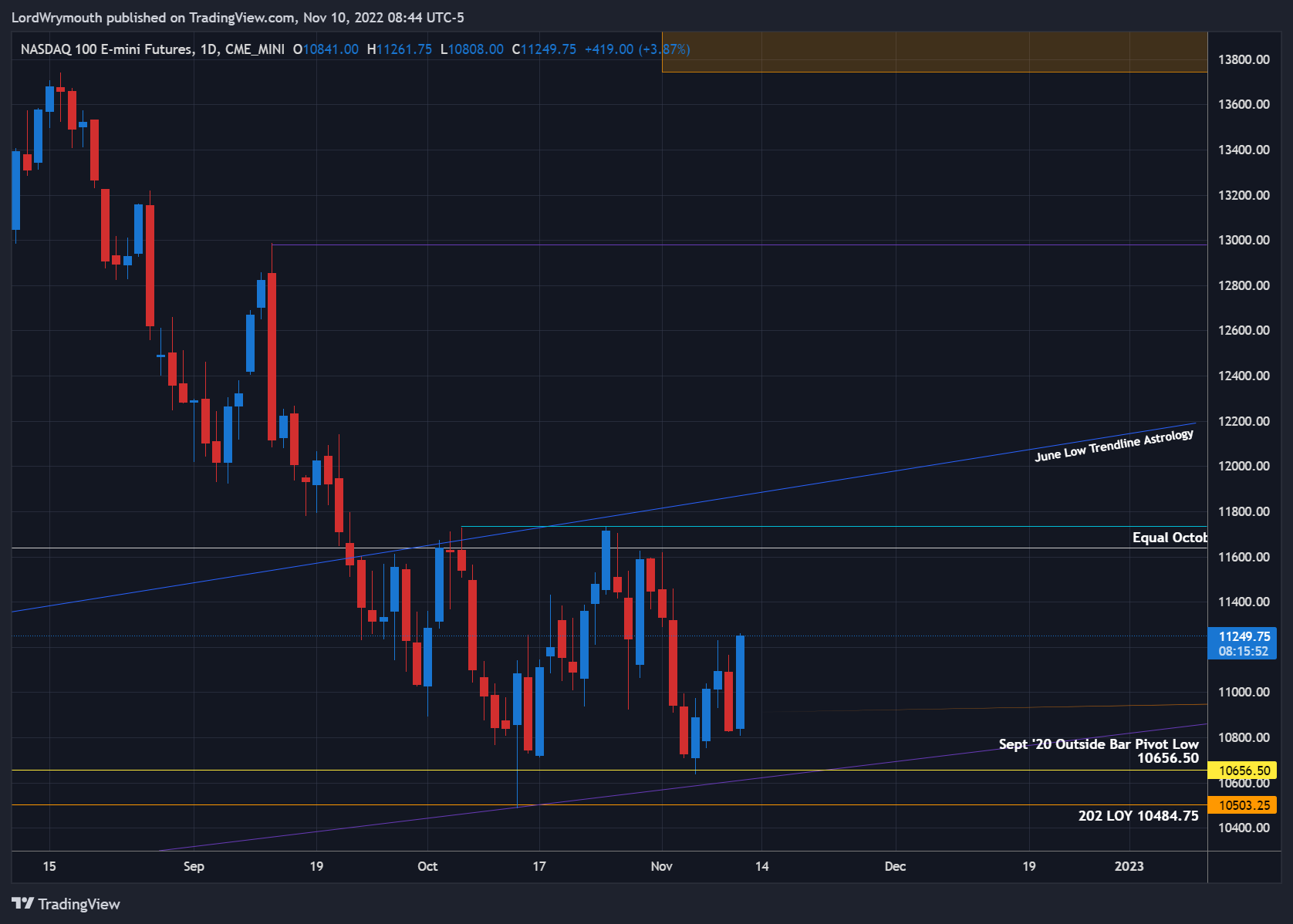
Task: Select the 'Equal Octob' level label
Action: (x=1170, y=538)
